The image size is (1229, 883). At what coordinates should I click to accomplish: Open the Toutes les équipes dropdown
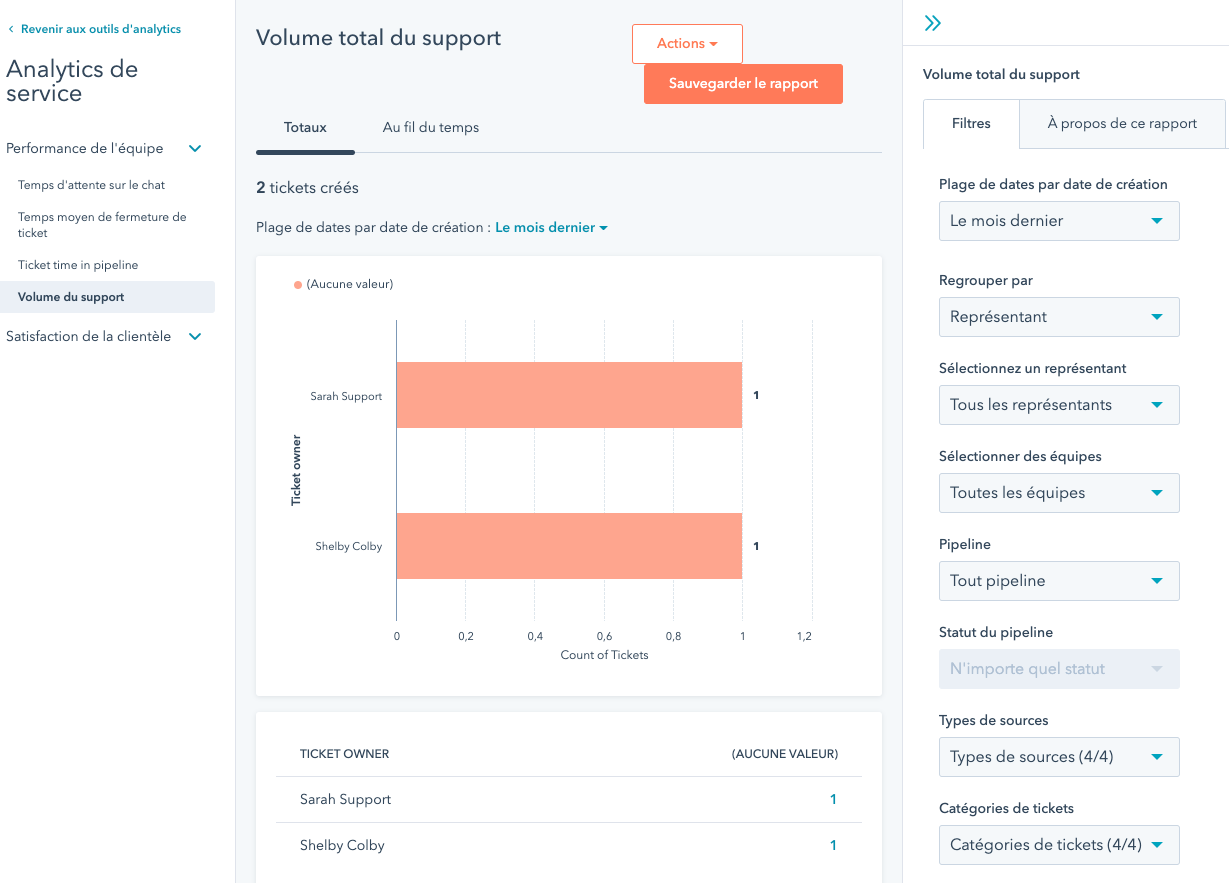click(1058, 493)
